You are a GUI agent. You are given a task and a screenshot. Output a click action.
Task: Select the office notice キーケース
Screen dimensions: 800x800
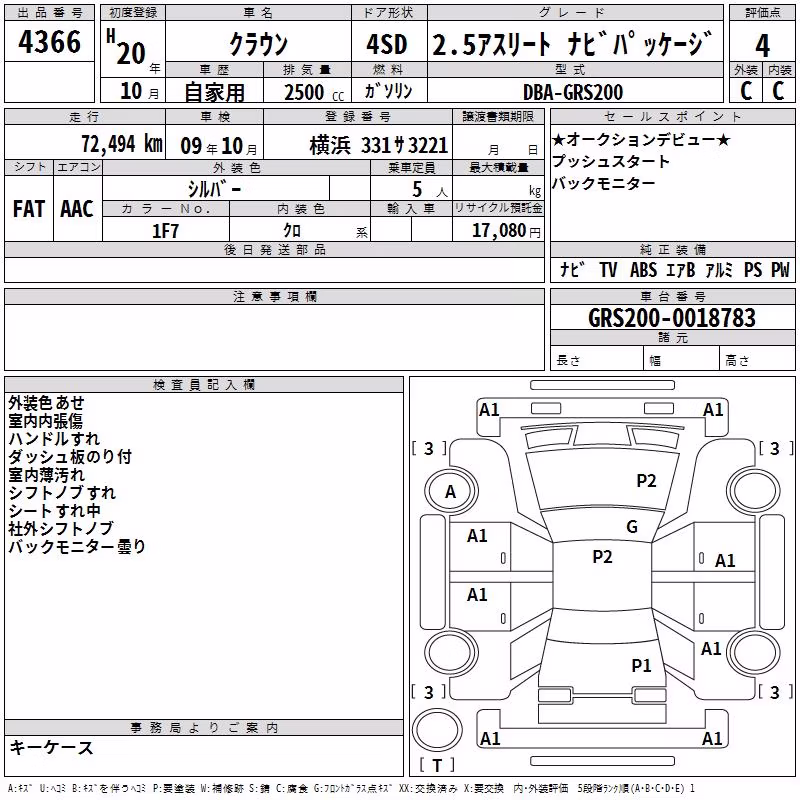coord(52,748)
